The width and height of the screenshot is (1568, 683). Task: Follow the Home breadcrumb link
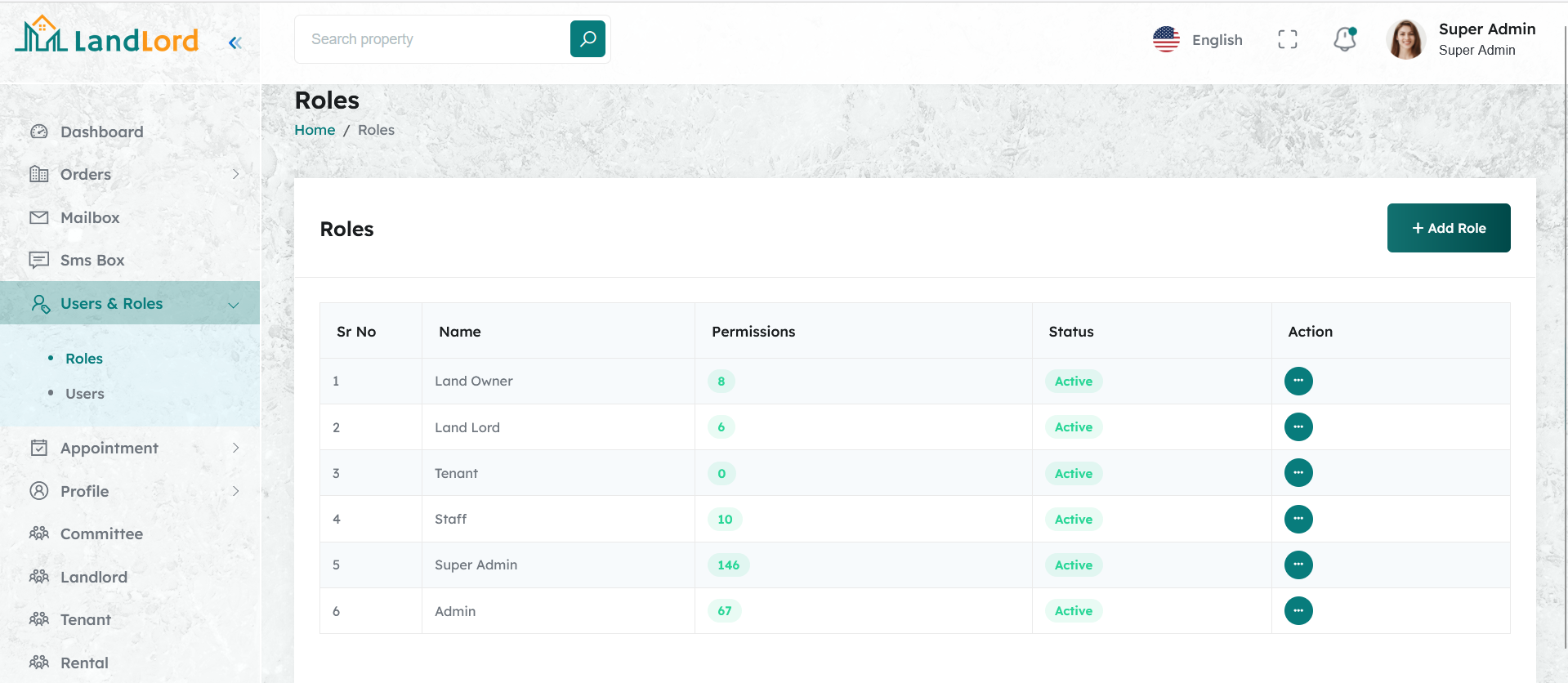click(315, 130)
